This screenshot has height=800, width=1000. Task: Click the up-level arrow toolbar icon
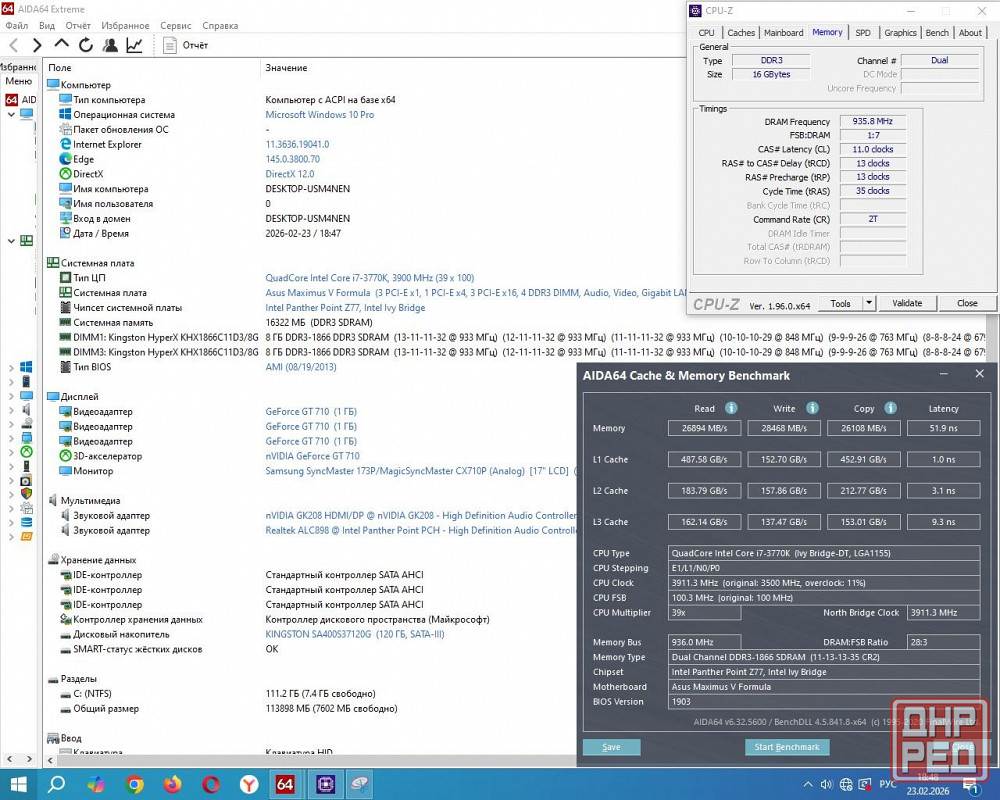point(62,45)
